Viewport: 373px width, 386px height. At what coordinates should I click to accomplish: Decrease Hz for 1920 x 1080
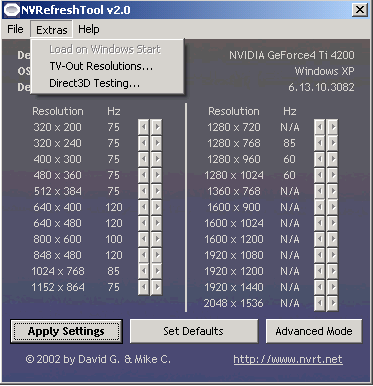[320, 255]
